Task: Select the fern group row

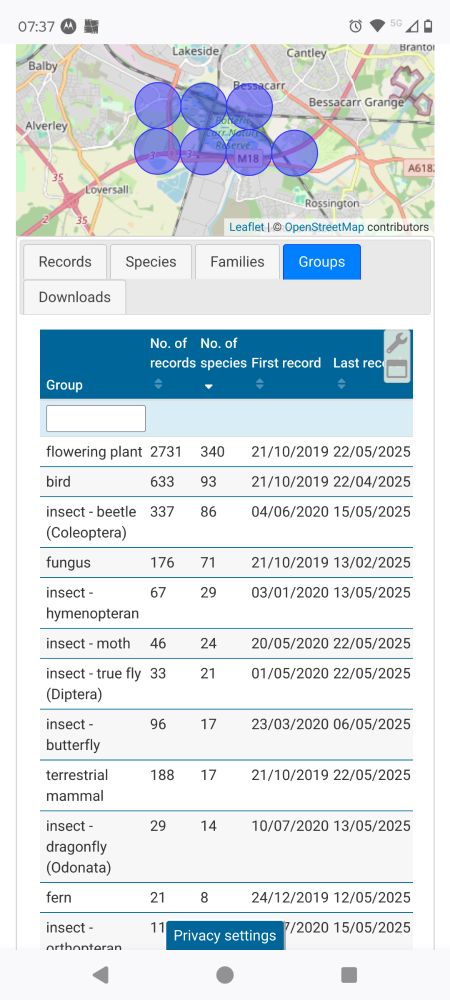Action: 226,898
